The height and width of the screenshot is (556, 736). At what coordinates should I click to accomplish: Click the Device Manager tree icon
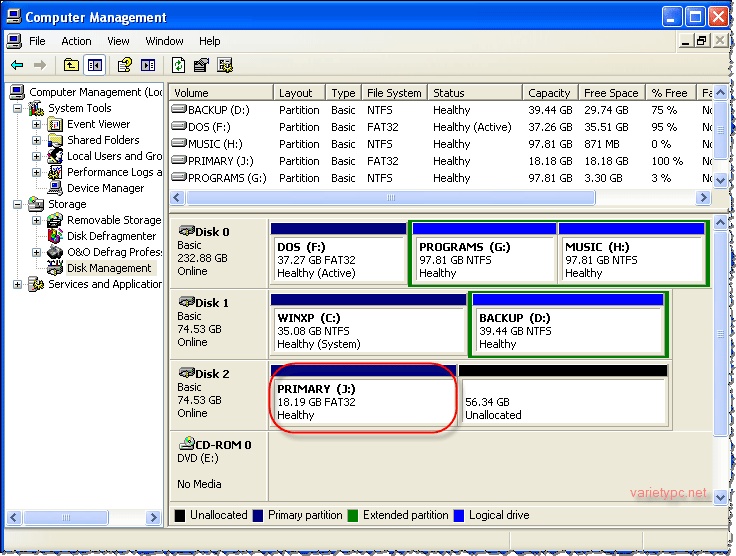point(55,188)
